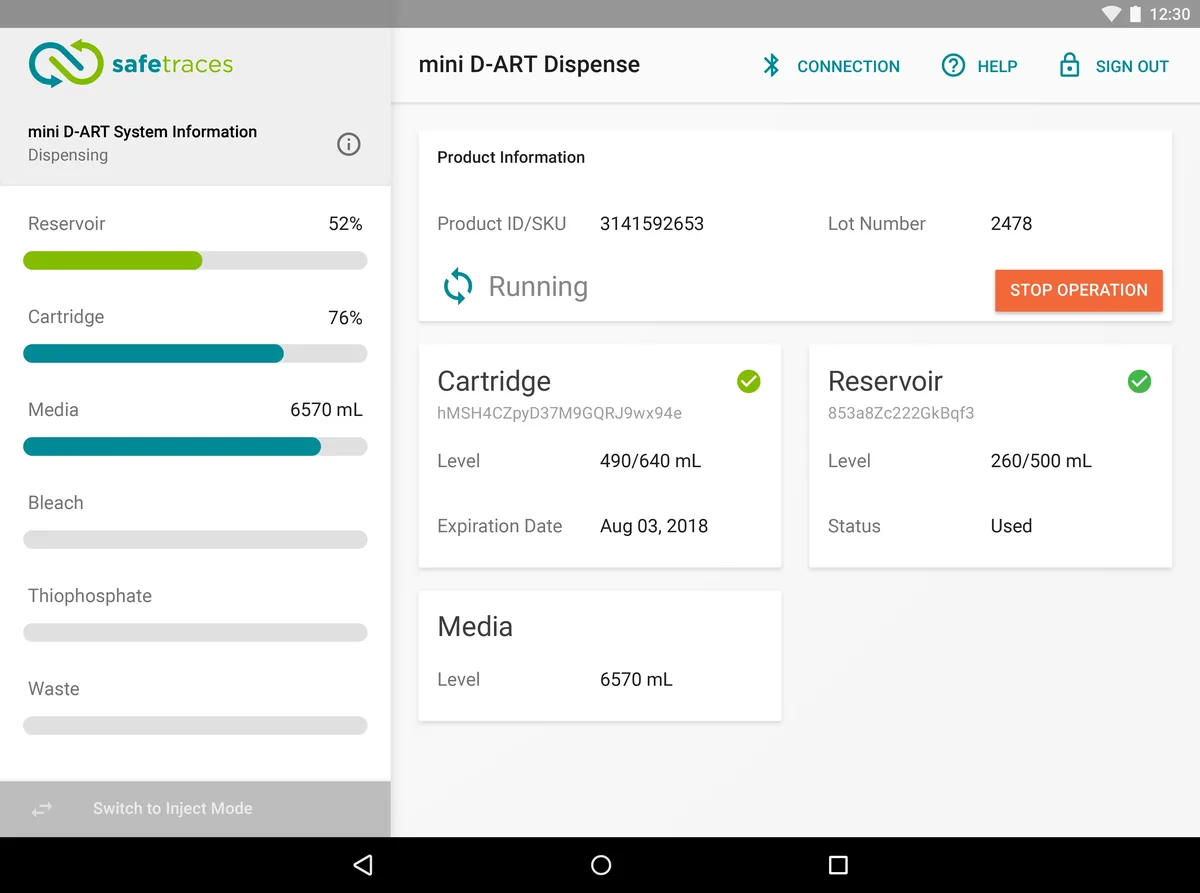This screenshot has height=893, width=1200.
Task: Click mini D-ART System Information title
Action: click(142, 132)
